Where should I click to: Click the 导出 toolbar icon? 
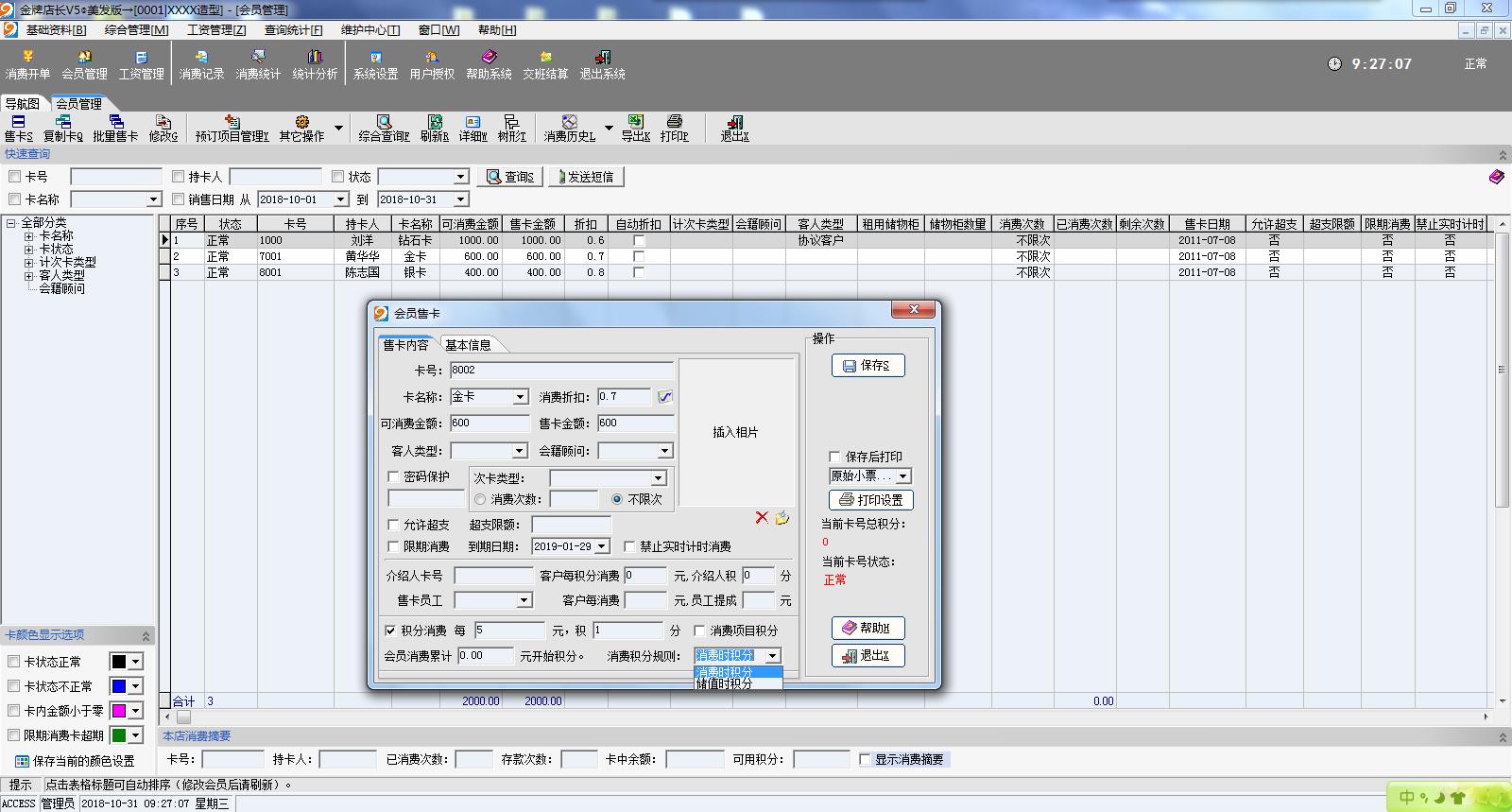tap(635, 129)
